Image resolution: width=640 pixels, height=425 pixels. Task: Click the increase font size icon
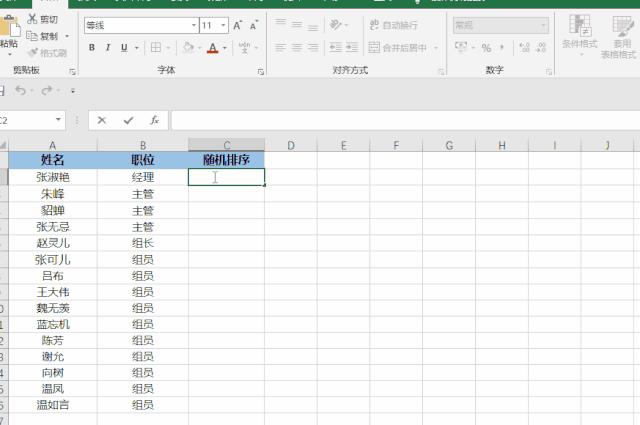tap(239, 25)
